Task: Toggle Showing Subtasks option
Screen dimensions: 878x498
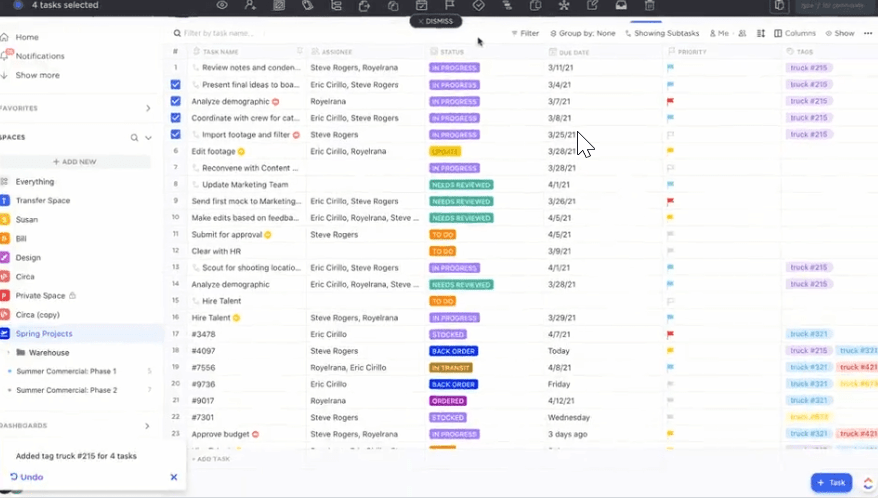Action: (662, 33)
